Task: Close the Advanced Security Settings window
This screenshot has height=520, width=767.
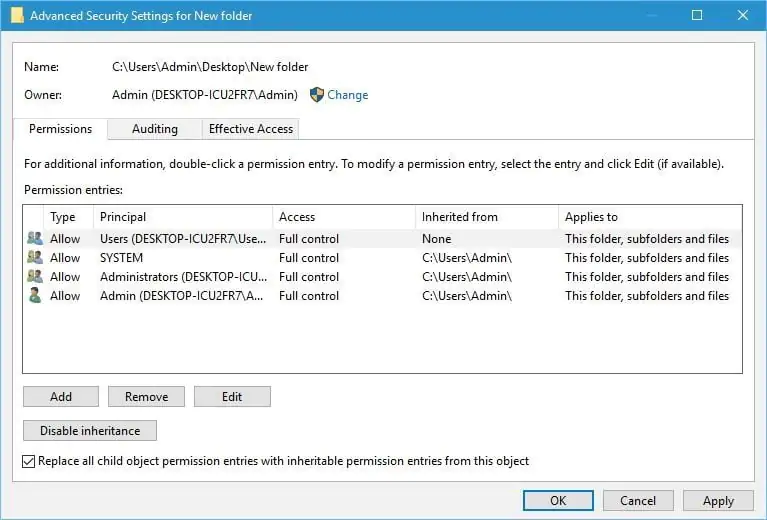Action: (742, 16)
